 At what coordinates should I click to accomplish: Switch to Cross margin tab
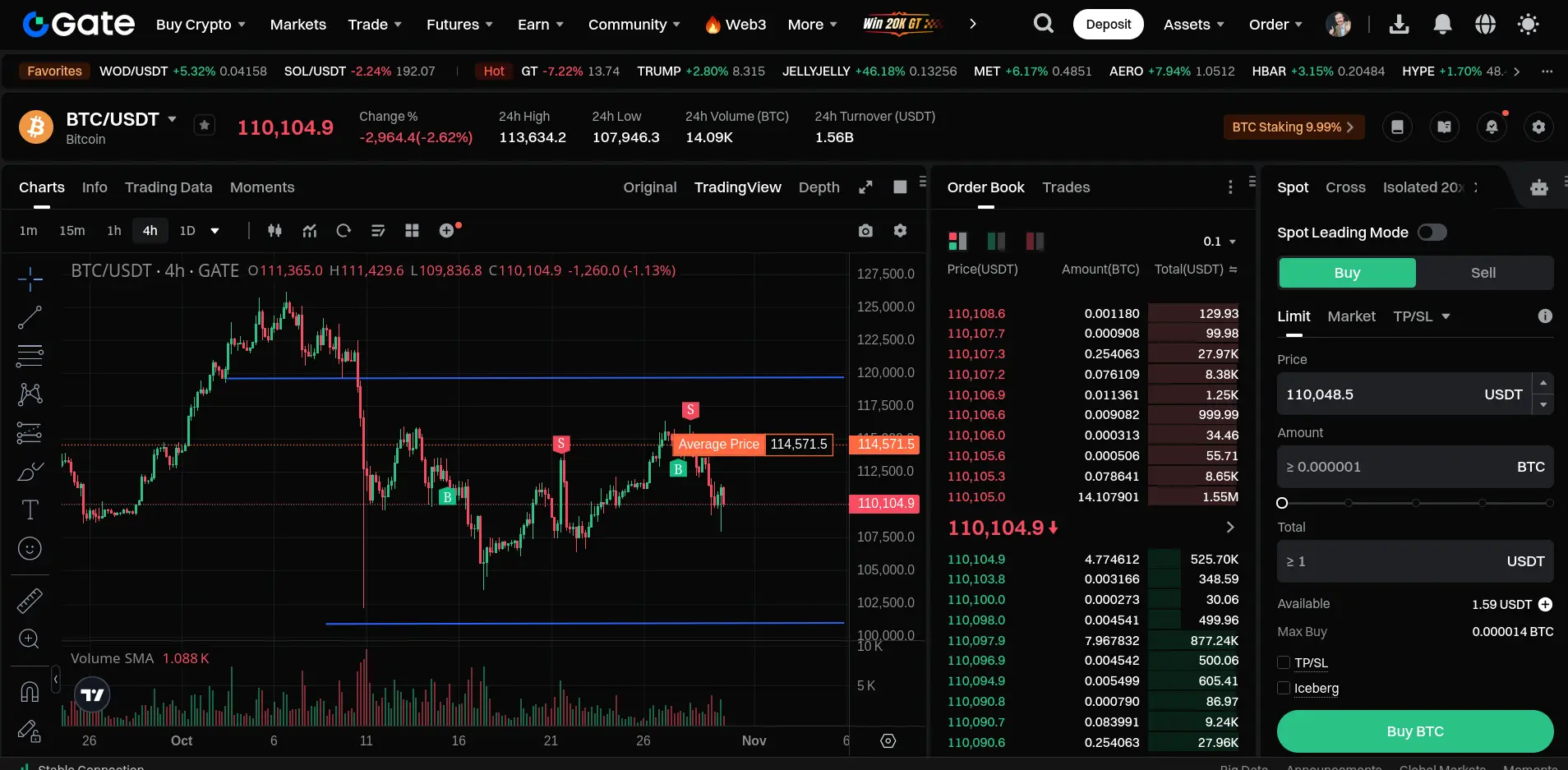tap(1345, 187)
